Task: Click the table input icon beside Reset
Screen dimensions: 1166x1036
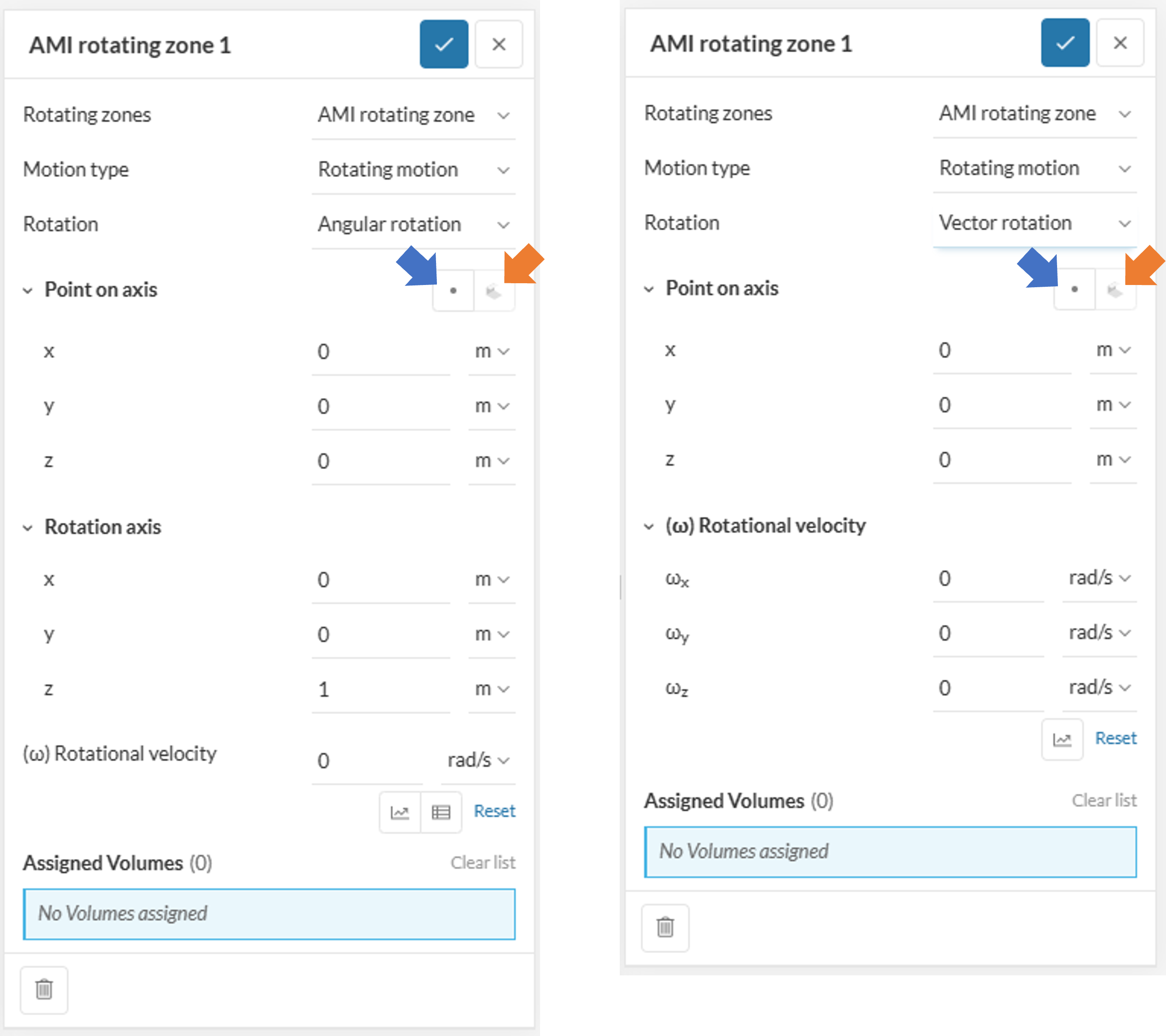Action: (x=440, y=811)
